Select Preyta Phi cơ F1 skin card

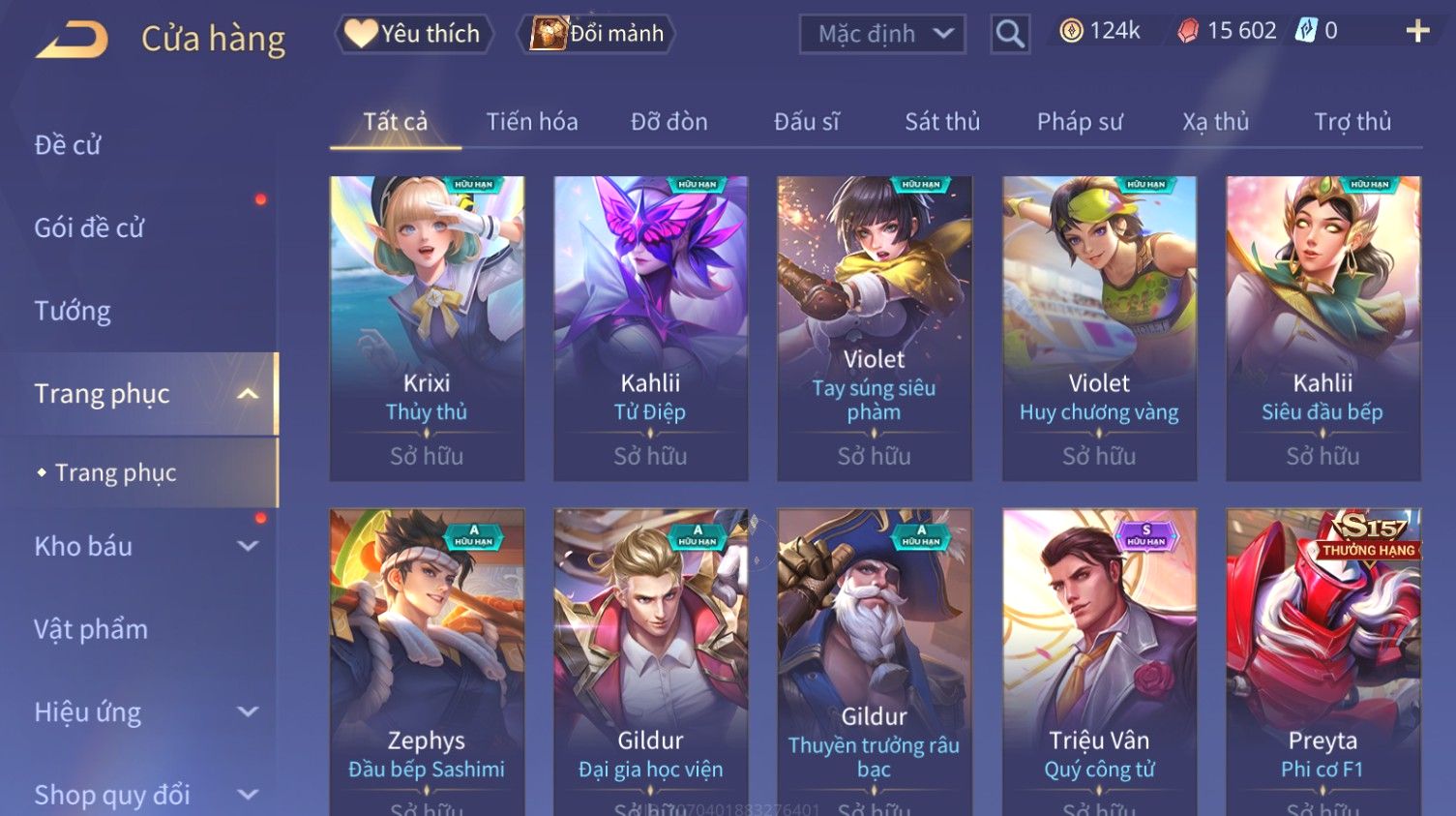point(1323,662)
